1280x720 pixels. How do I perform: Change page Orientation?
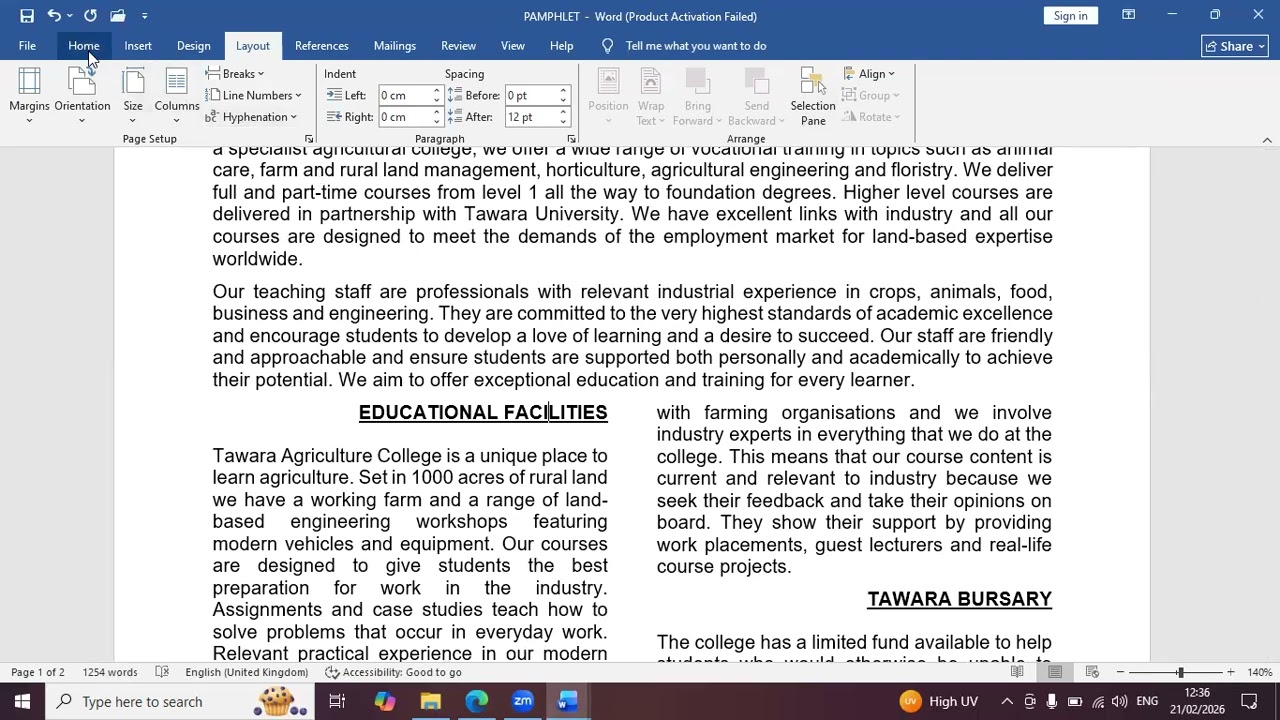pos(82,96)
